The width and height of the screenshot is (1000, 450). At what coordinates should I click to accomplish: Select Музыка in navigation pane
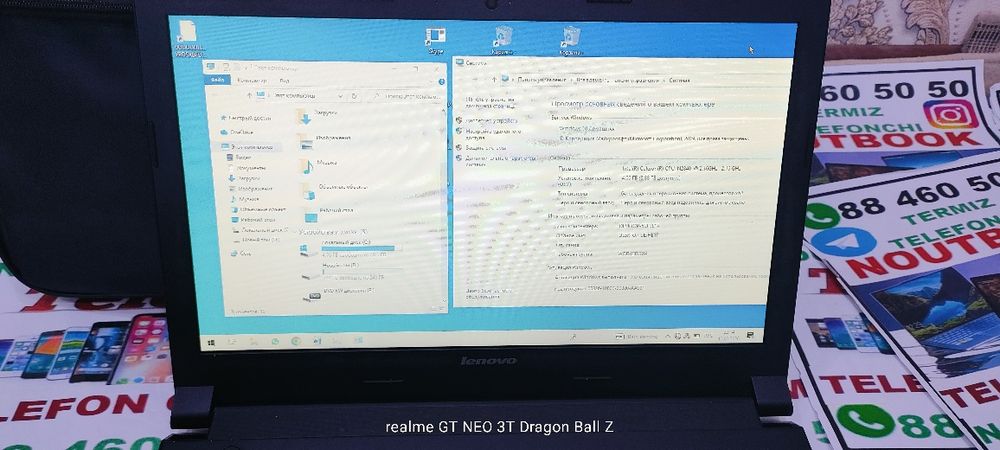(244, 199)
